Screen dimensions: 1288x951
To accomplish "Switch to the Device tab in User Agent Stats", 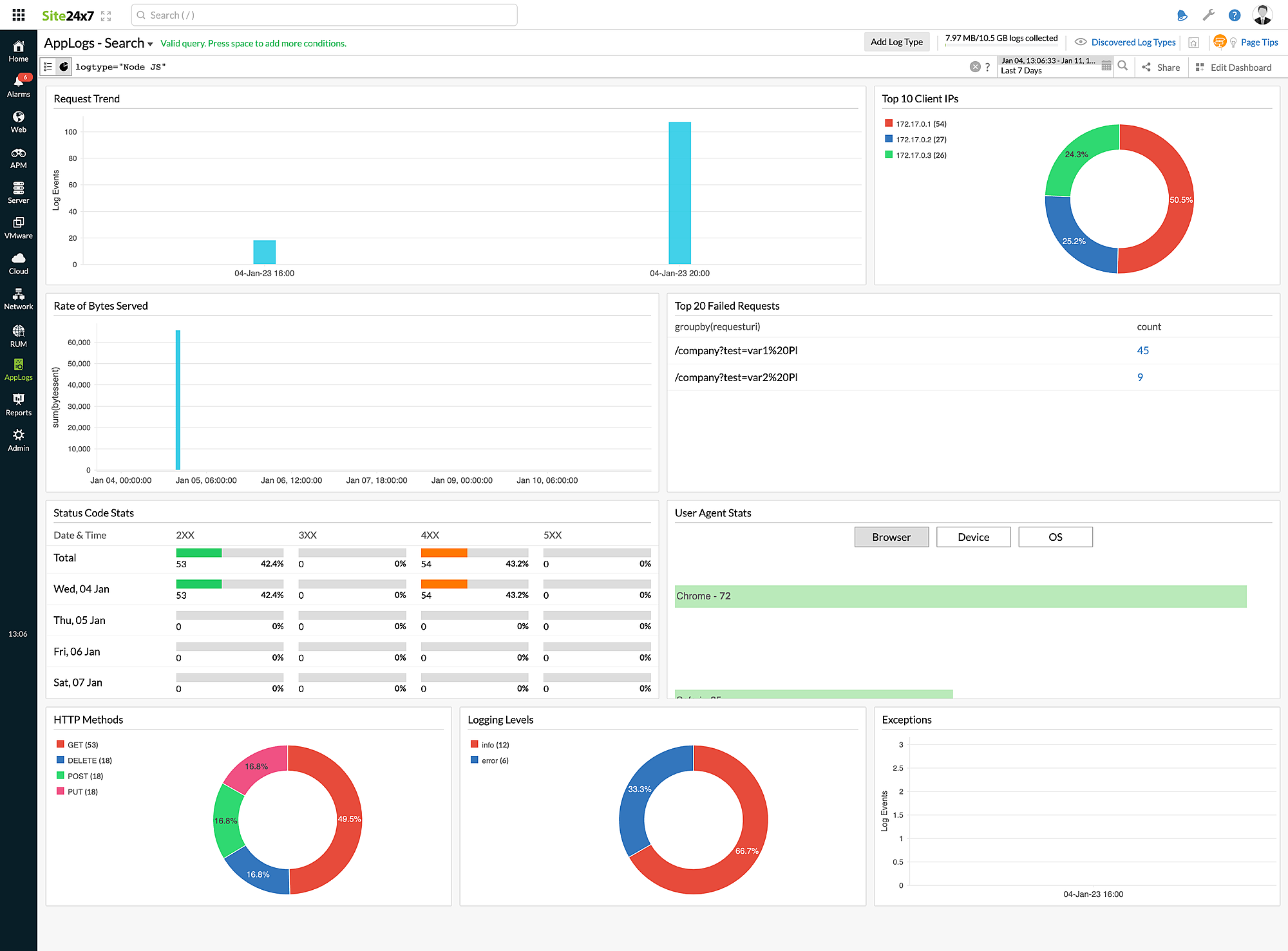I will coord(973,536).
